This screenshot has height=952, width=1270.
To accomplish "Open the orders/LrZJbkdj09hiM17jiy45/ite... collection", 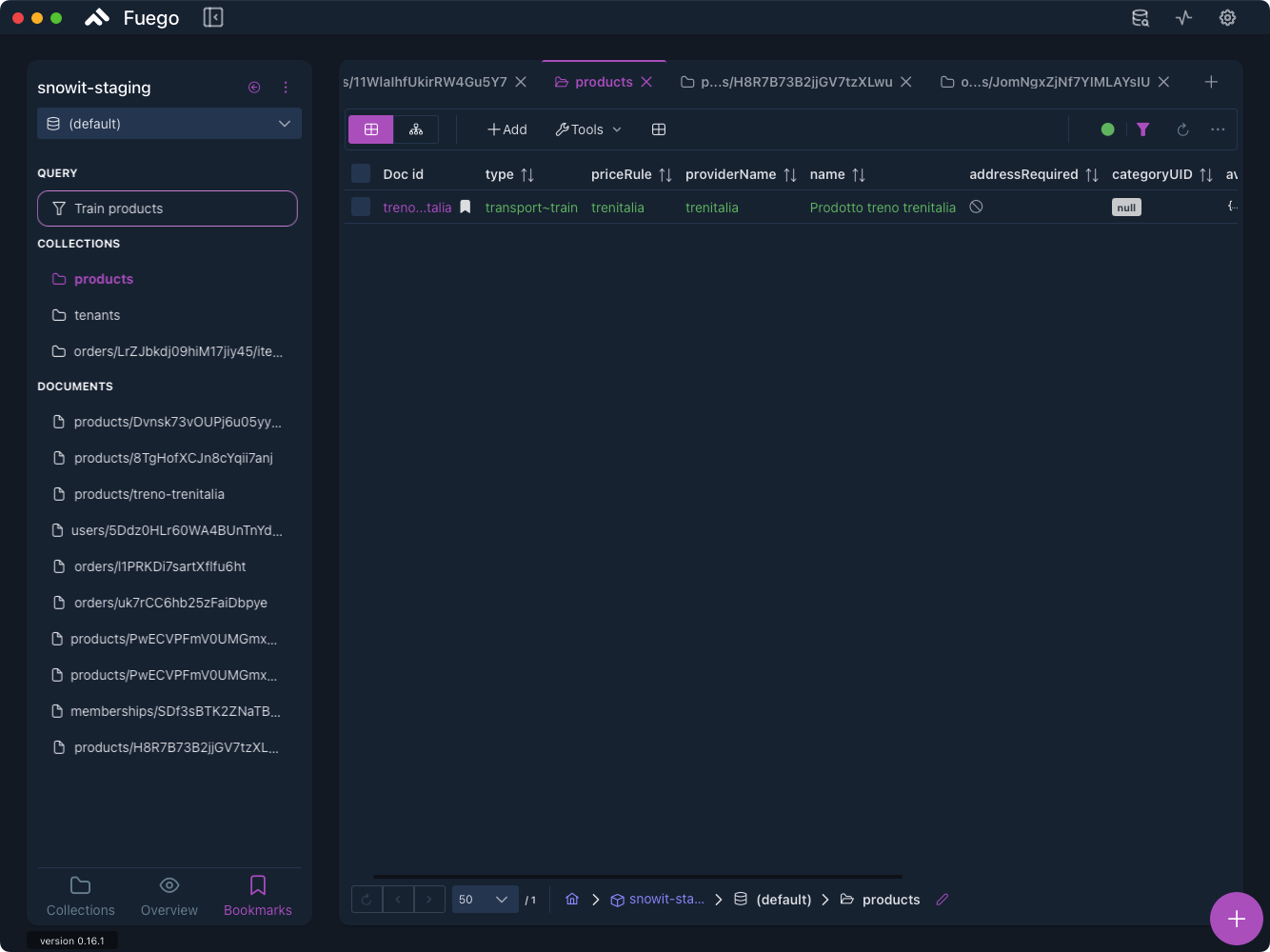I will pos(168,351).
